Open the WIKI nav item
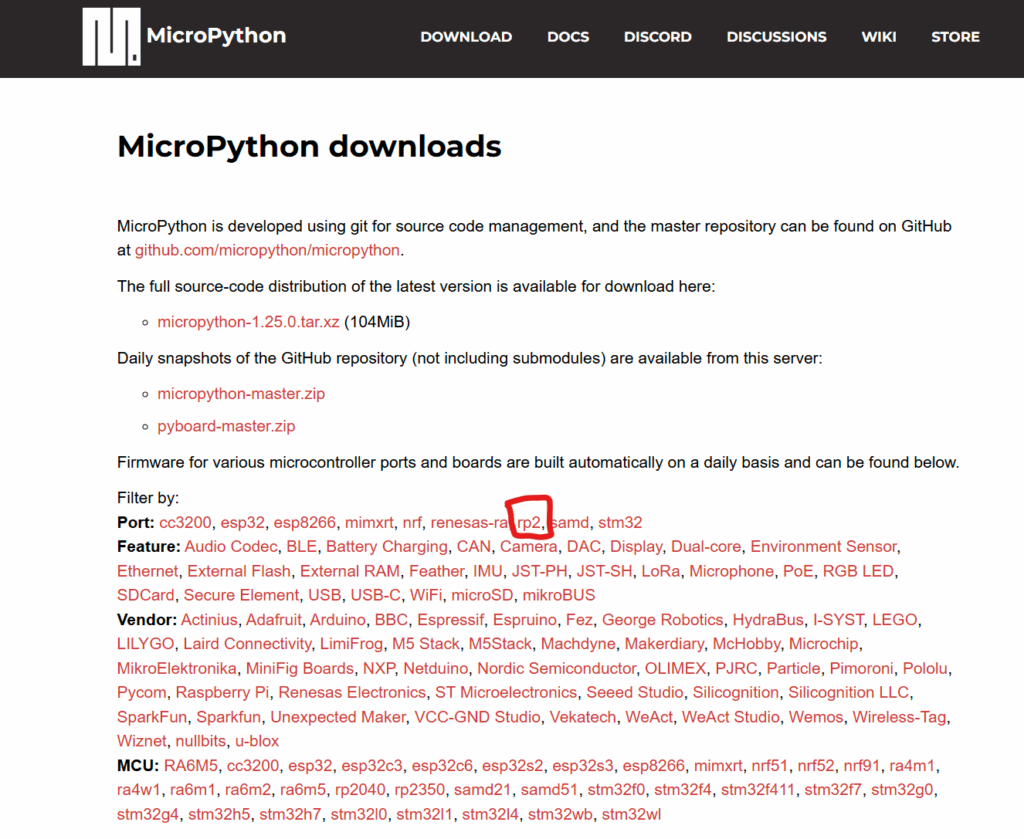The width and height of the screenshot is (1024, 839). coord(878,37)
